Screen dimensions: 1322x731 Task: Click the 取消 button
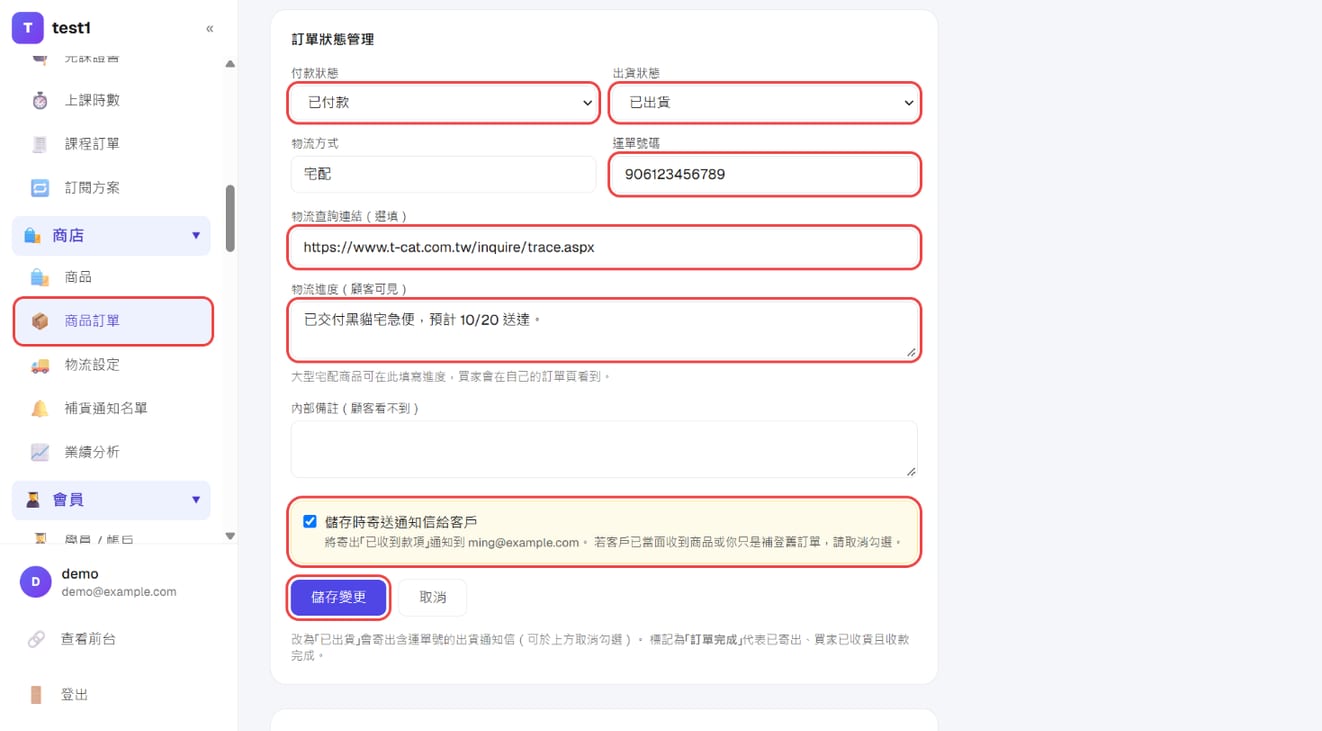(433, 597)
